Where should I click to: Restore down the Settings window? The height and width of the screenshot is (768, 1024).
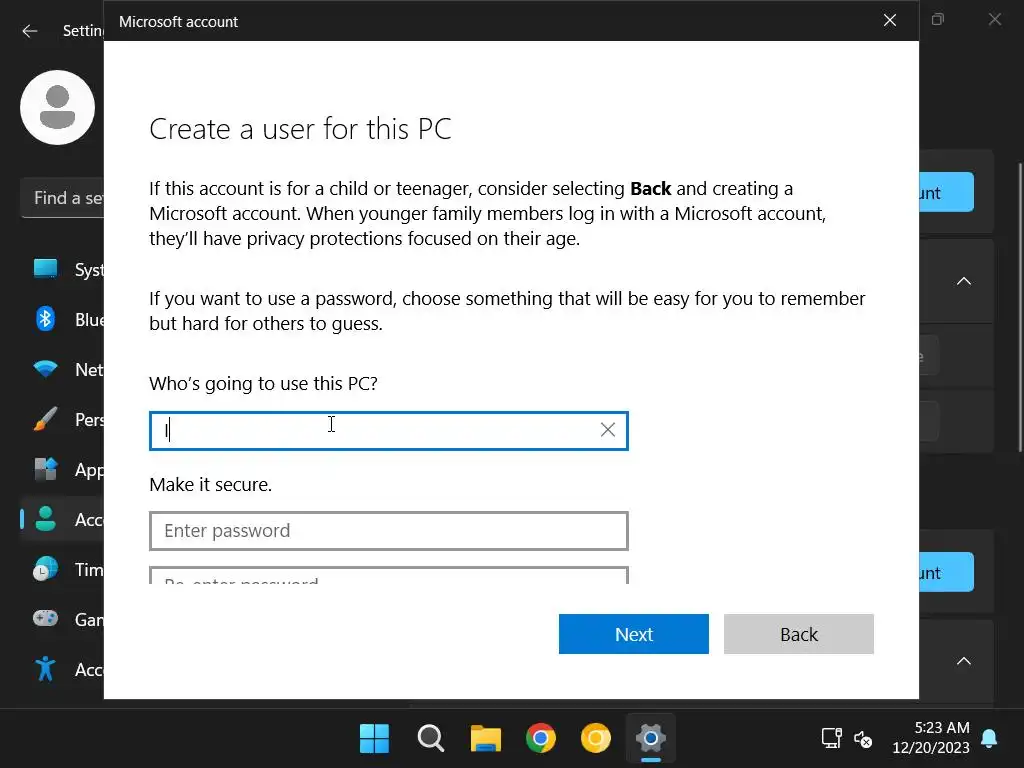(938, 20)
